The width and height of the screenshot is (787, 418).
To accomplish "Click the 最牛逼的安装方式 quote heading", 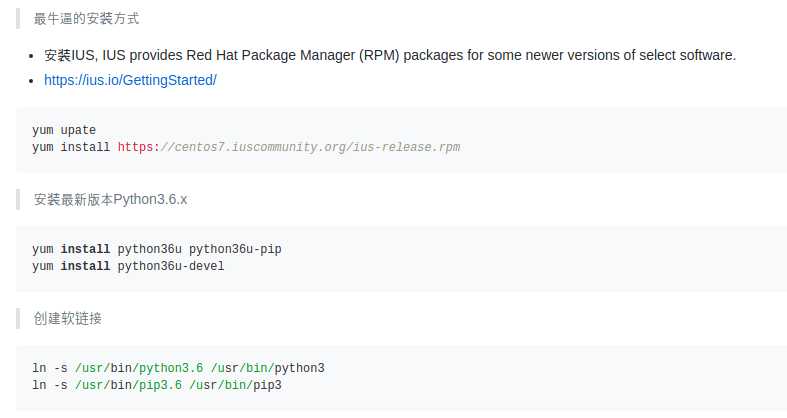I will 86,19.
